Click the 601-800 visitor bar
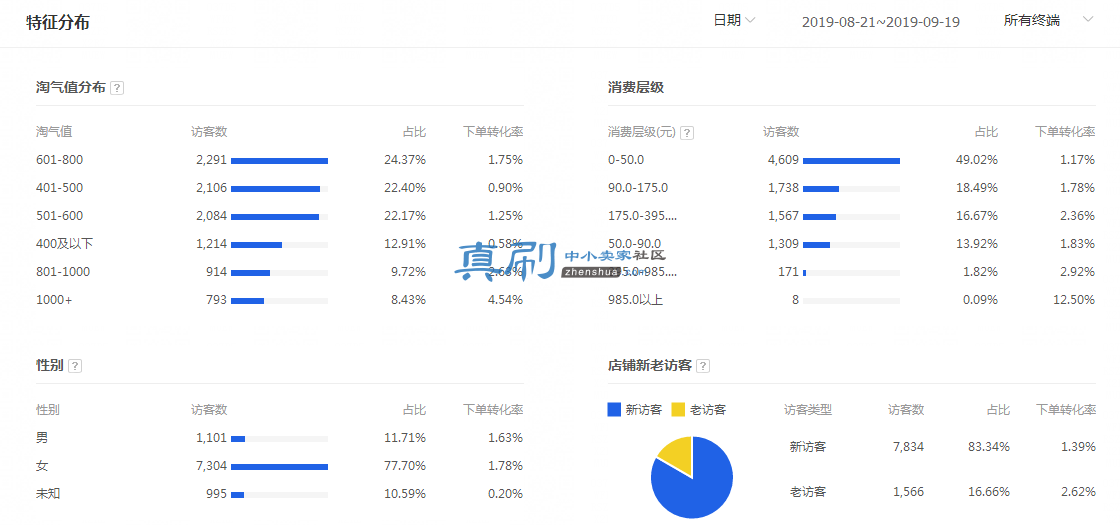The width and height of the screenshot is (1120, 525). pos(279,161)
